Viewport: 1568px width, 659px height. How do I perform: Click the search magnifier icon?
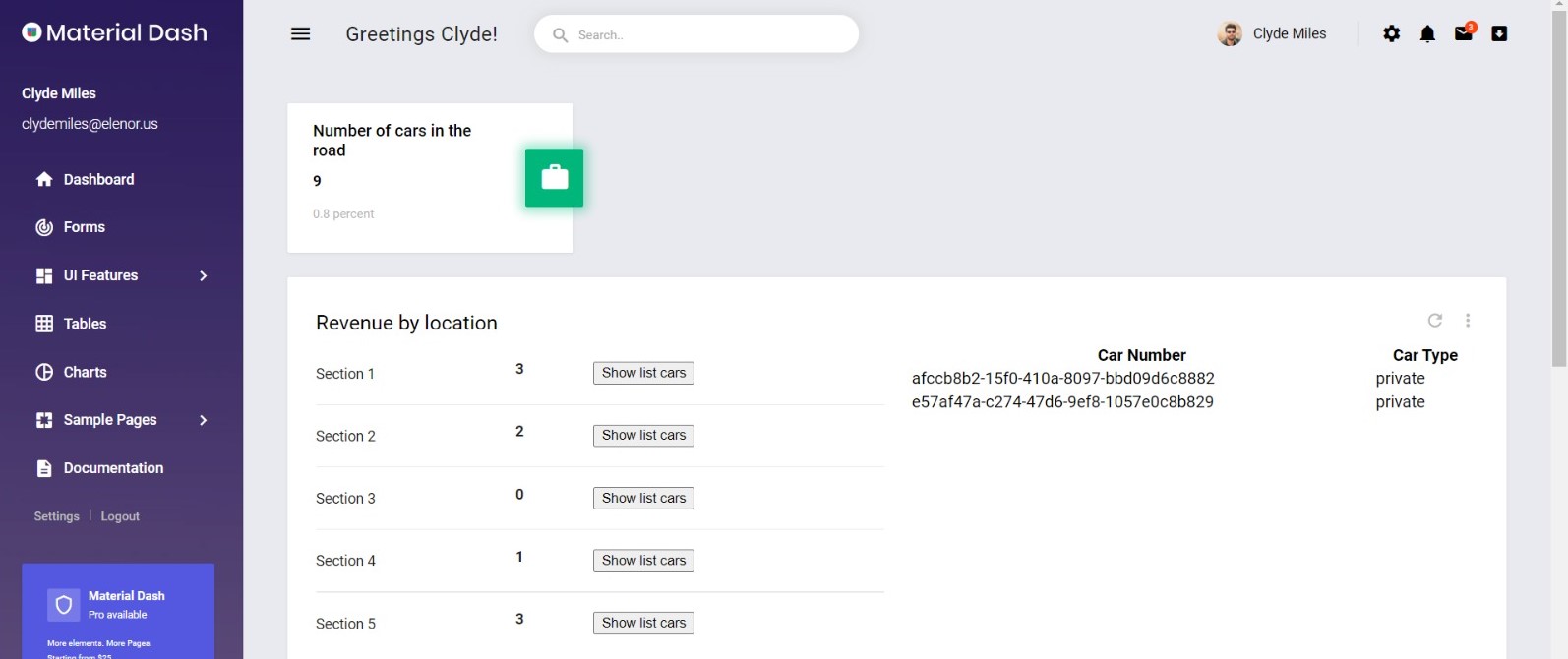pos(560,34)
